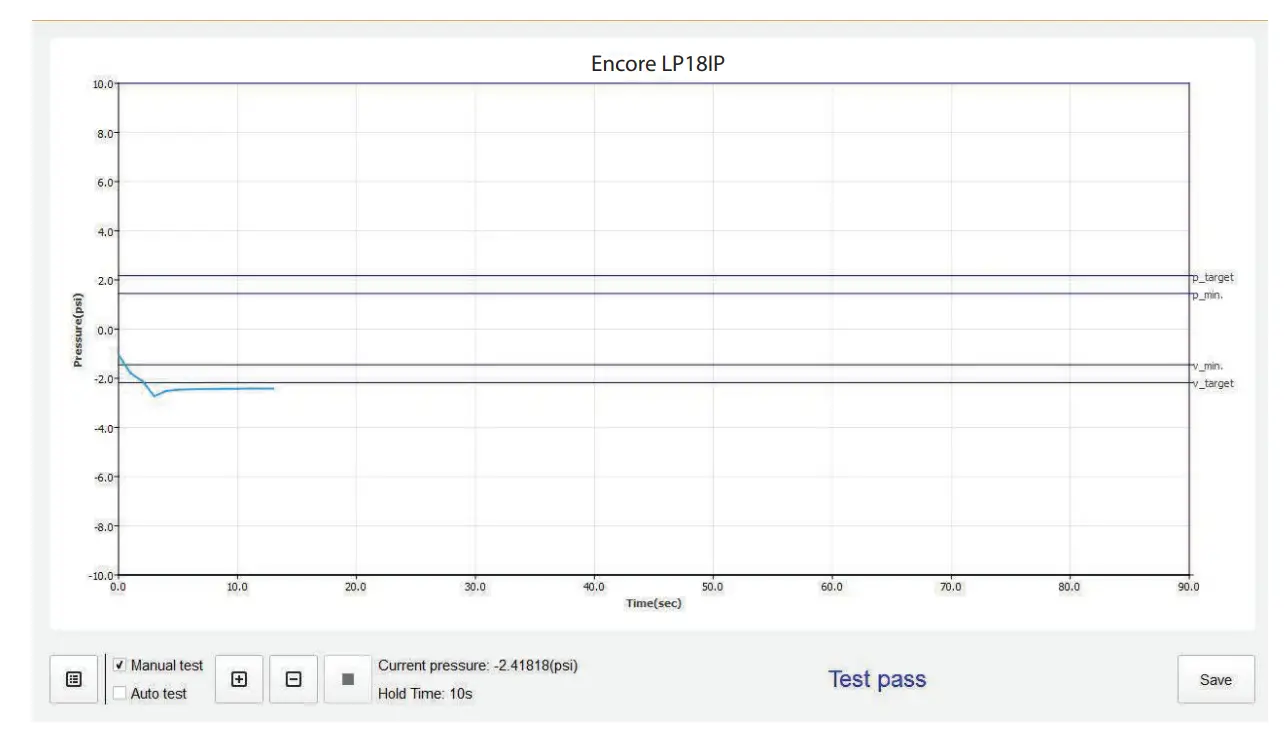This screenshot has height=740, width=1284.
Task: Click the 'Time(sec)' axis label
Action: click(654, 603)
